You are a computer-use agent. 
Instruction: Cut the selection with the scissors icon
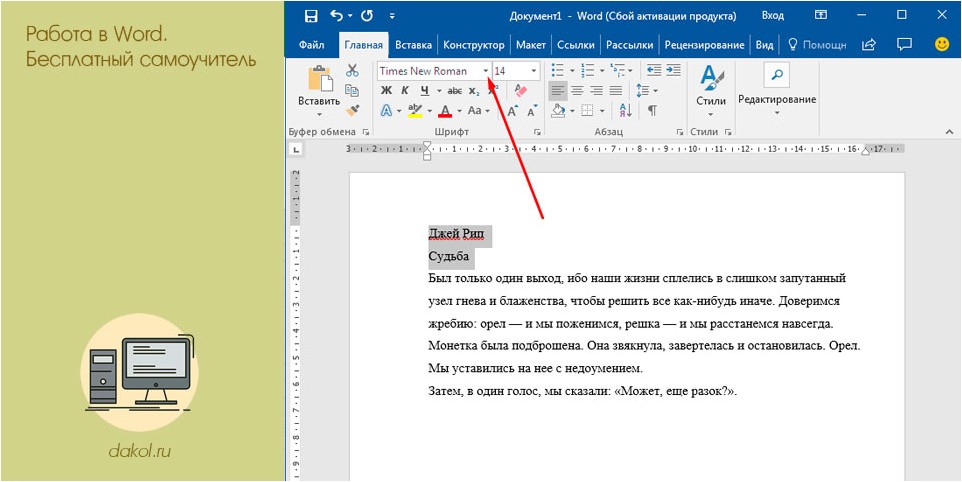[x=352, y=70]
